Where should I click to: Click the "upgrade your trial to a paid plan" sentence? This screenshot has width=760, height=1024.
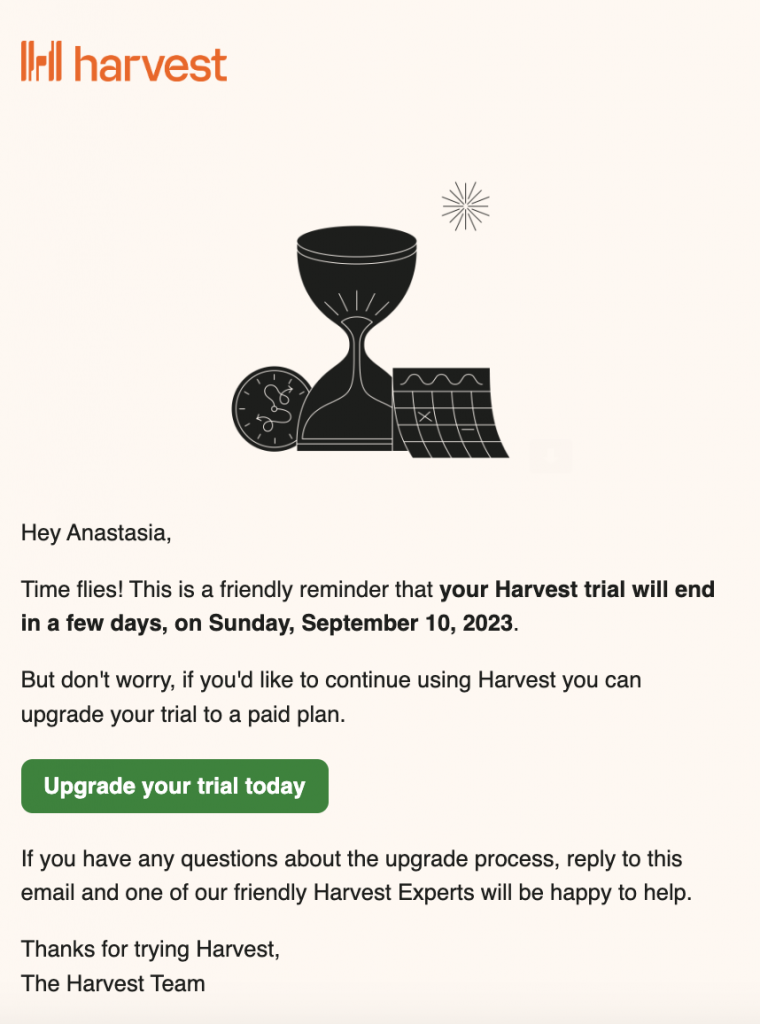[183, 714]
